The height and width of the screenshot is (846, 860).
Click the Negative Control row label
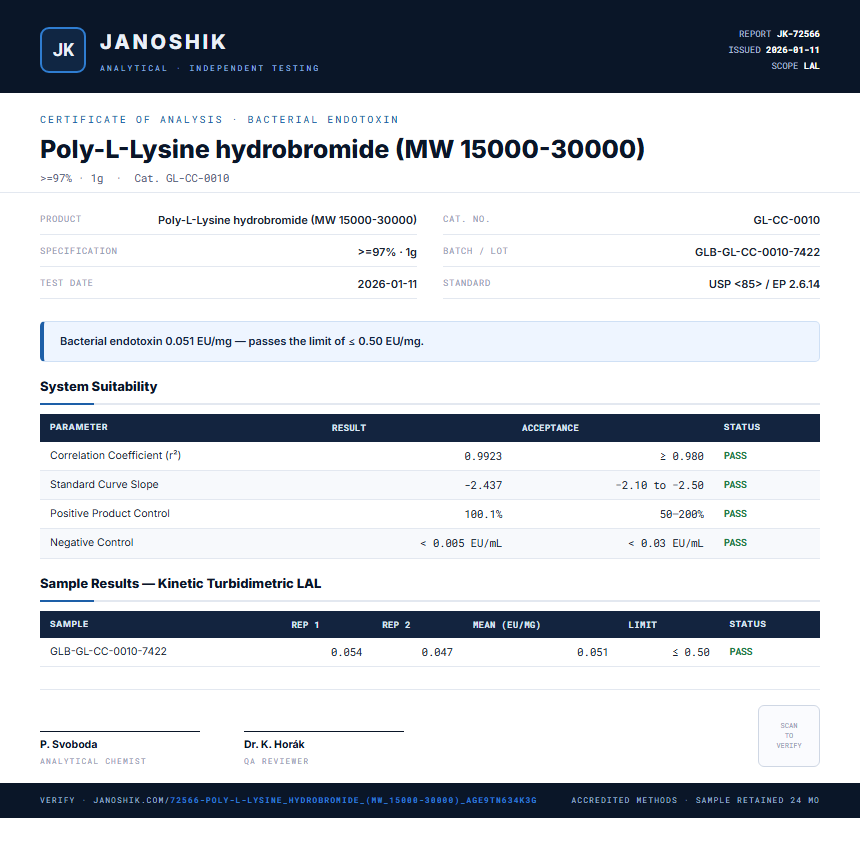(92, 543)
